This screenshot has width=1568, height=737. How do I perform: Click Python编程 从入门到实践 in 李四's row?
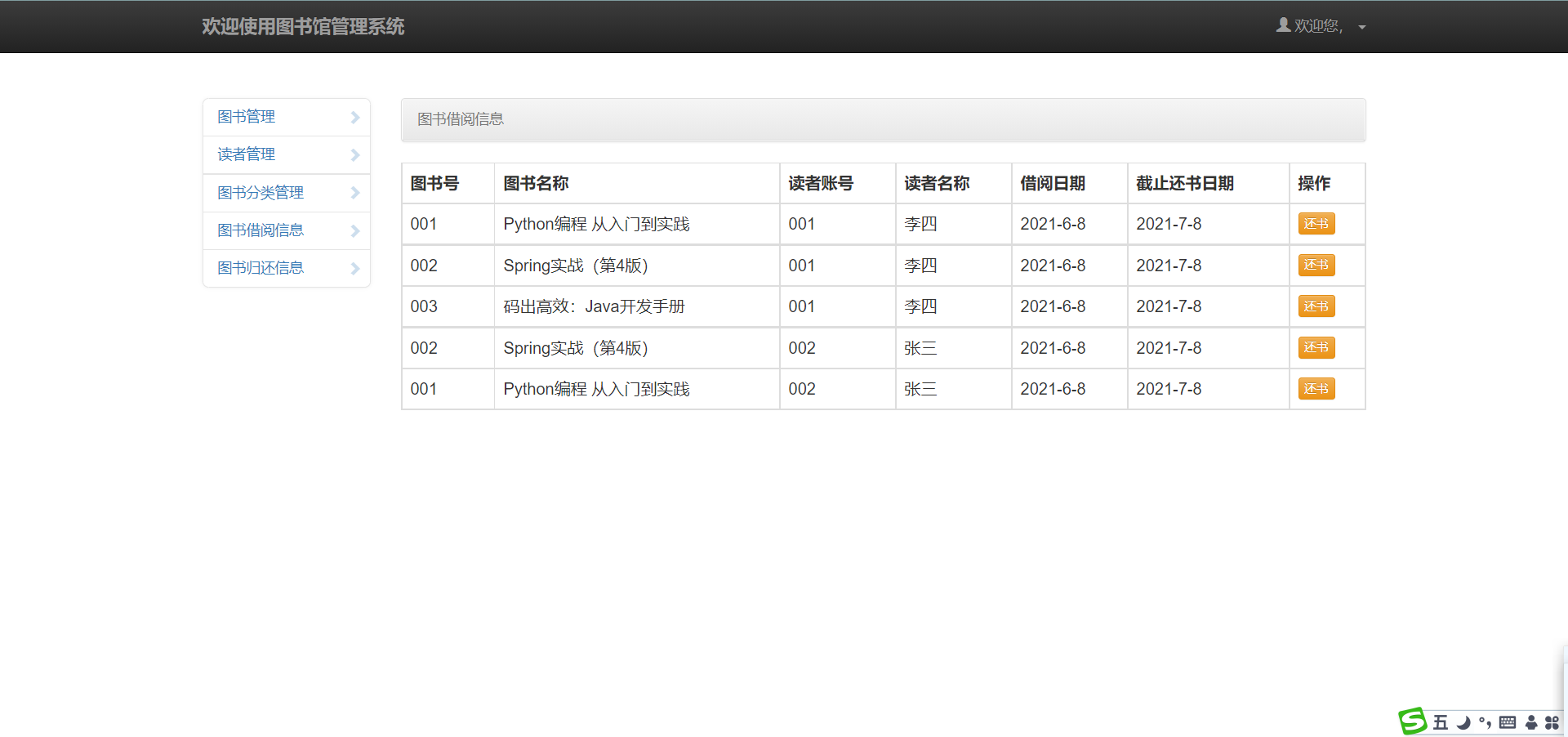tap(596, 224)
